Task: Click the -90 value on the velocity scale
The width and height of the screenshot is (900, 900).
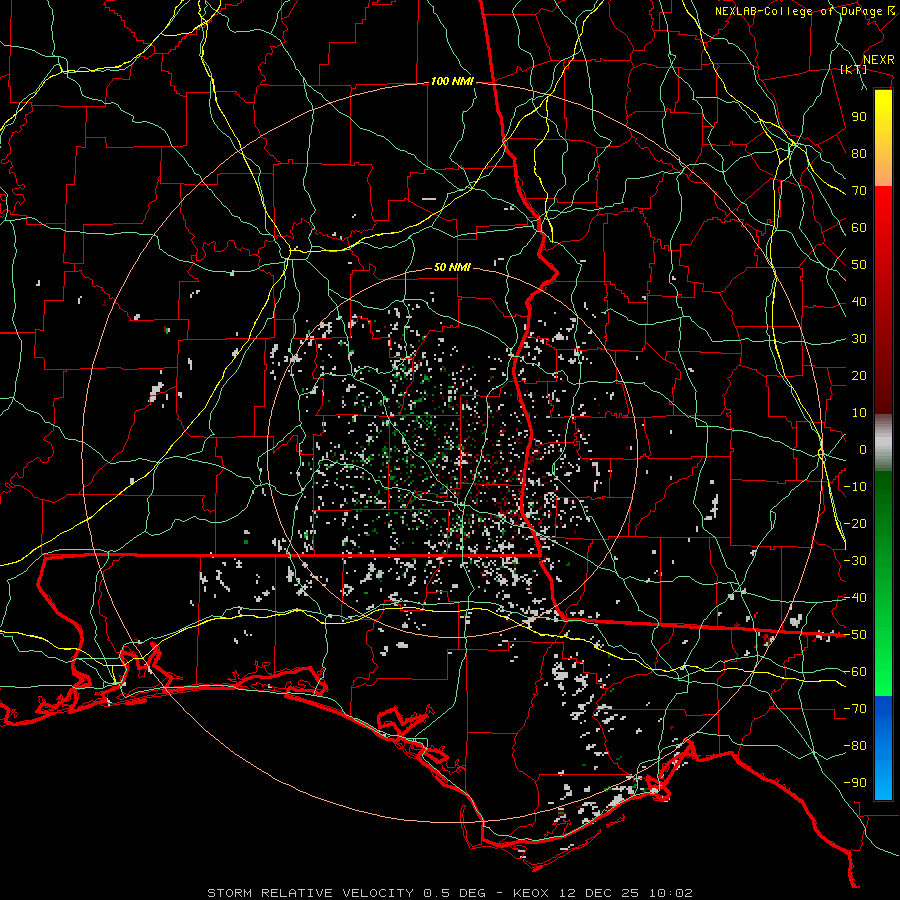Action: [855, 783]
